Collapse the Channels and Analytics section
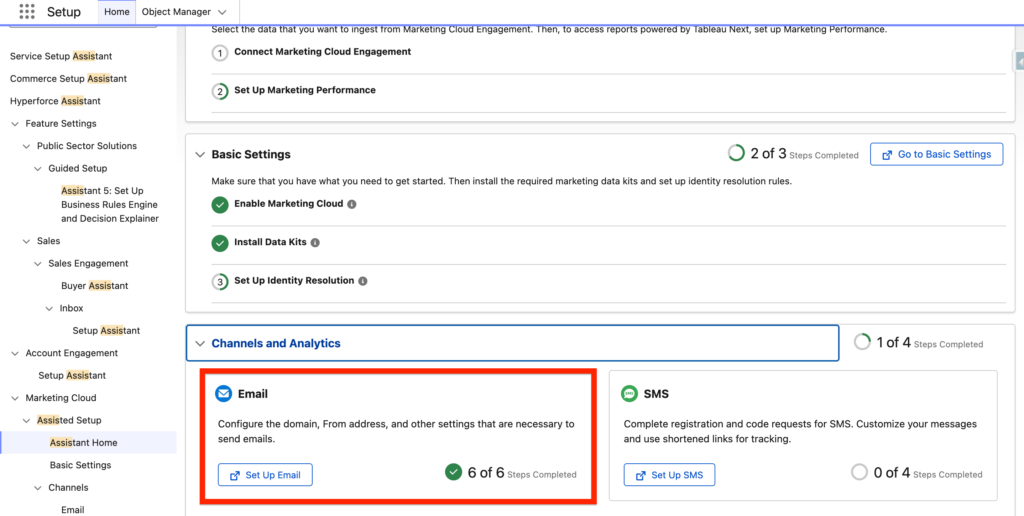The height and width of the screenshot is (516, 1024). pyautogui.click(x=197, y=343)
